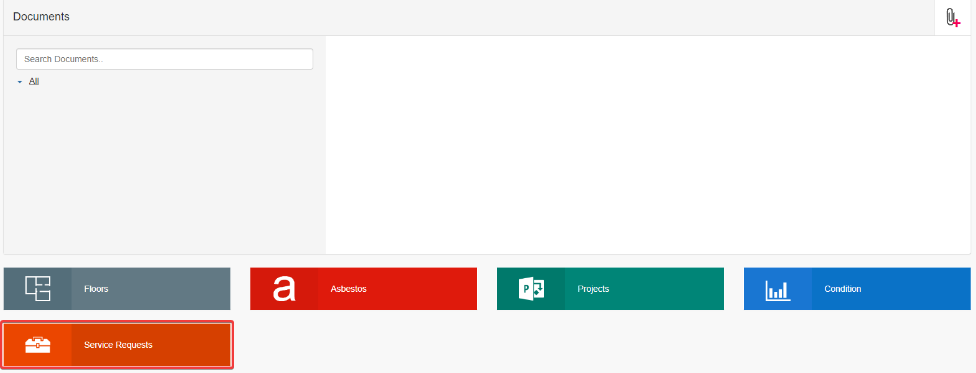This screenshot has height=373, width=976.
Task: Open the Projects tile label
Action: pyautogui.click(x=593, y=289)
